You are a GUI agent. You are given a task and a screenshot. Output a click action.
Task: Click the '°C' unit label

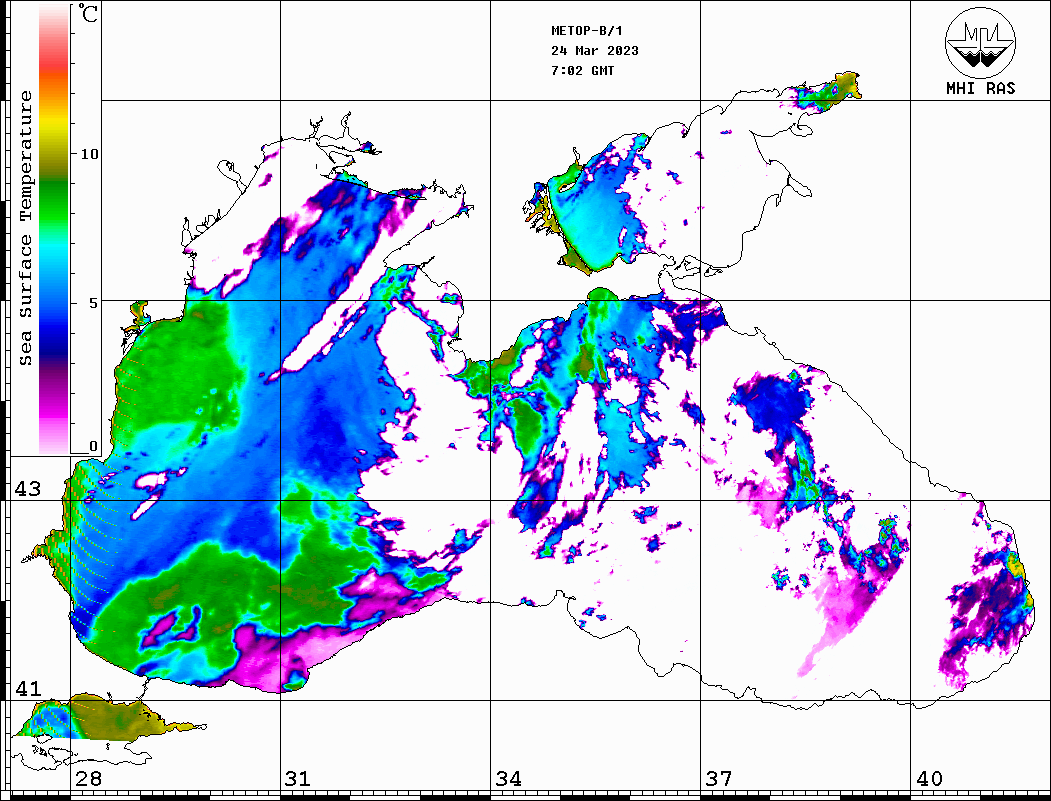tap(88, 13)
